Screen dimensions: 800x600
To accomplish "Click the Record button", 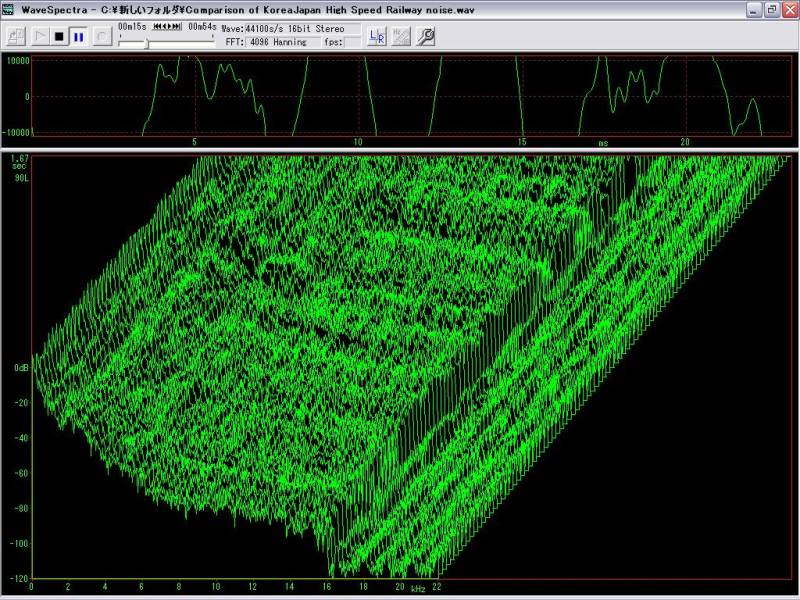I will tap(102, 37).
